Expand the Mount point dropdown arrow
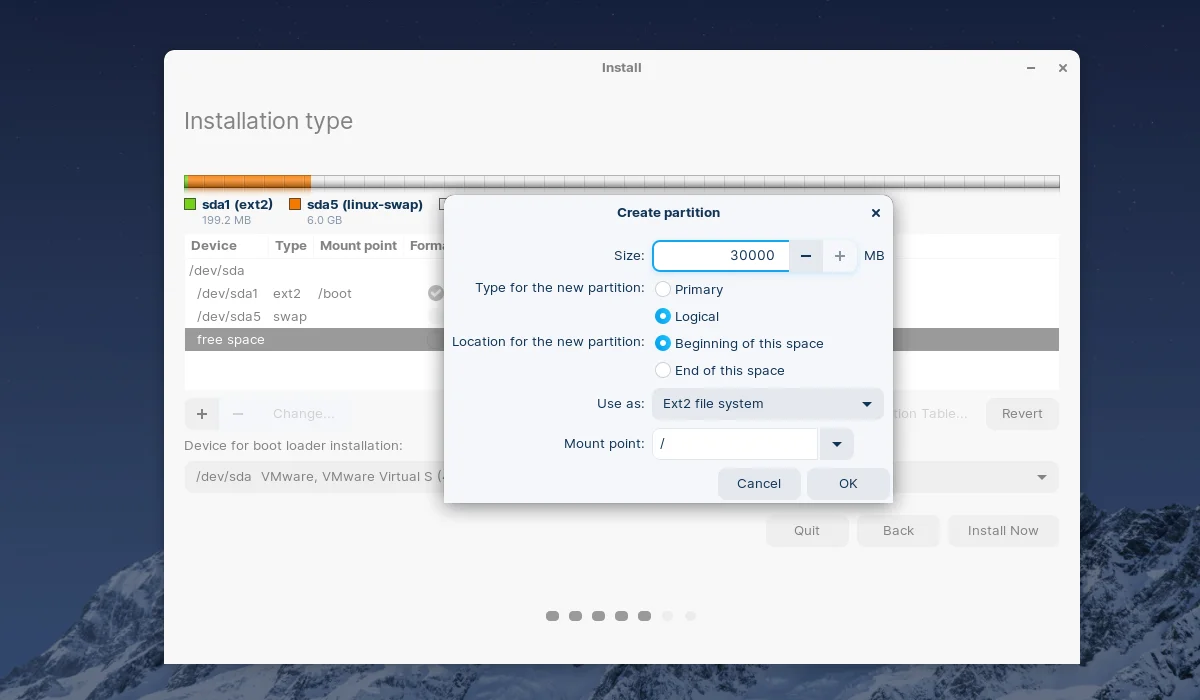The image size is (1200, 700). 836,444
